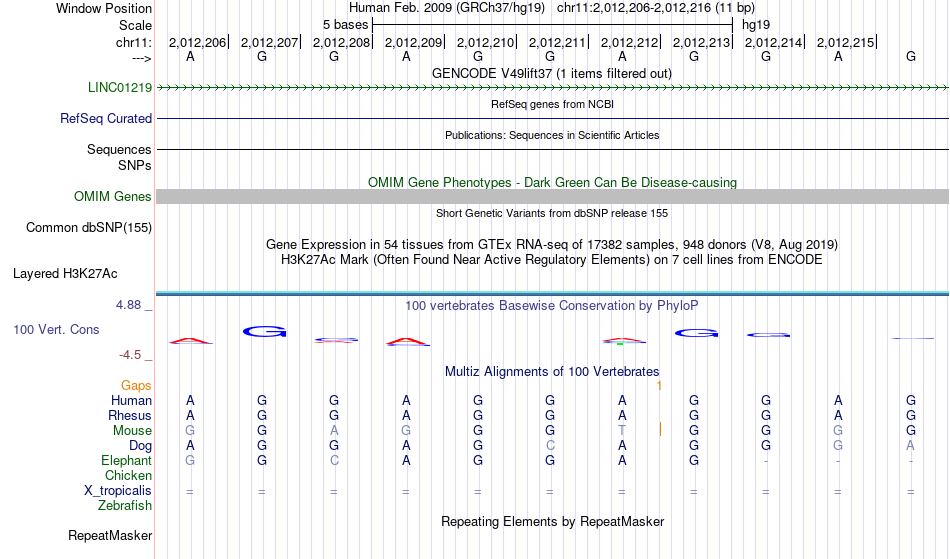950x559 pixels.
Task: Click the red A logo under 2,012,206
Action: click(191, 341)
